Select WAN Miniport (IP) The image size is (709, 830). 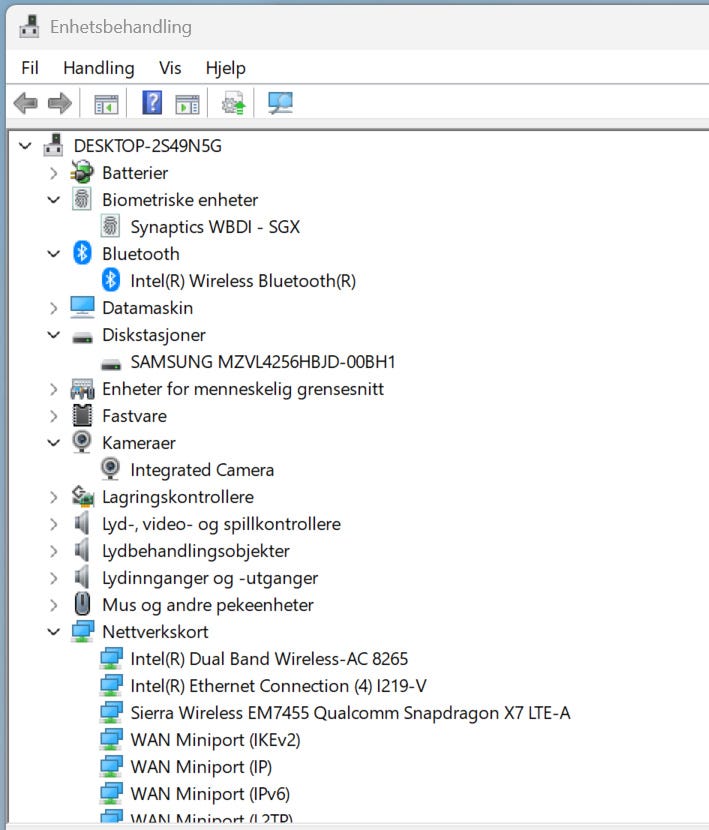[x=201, y=766]
